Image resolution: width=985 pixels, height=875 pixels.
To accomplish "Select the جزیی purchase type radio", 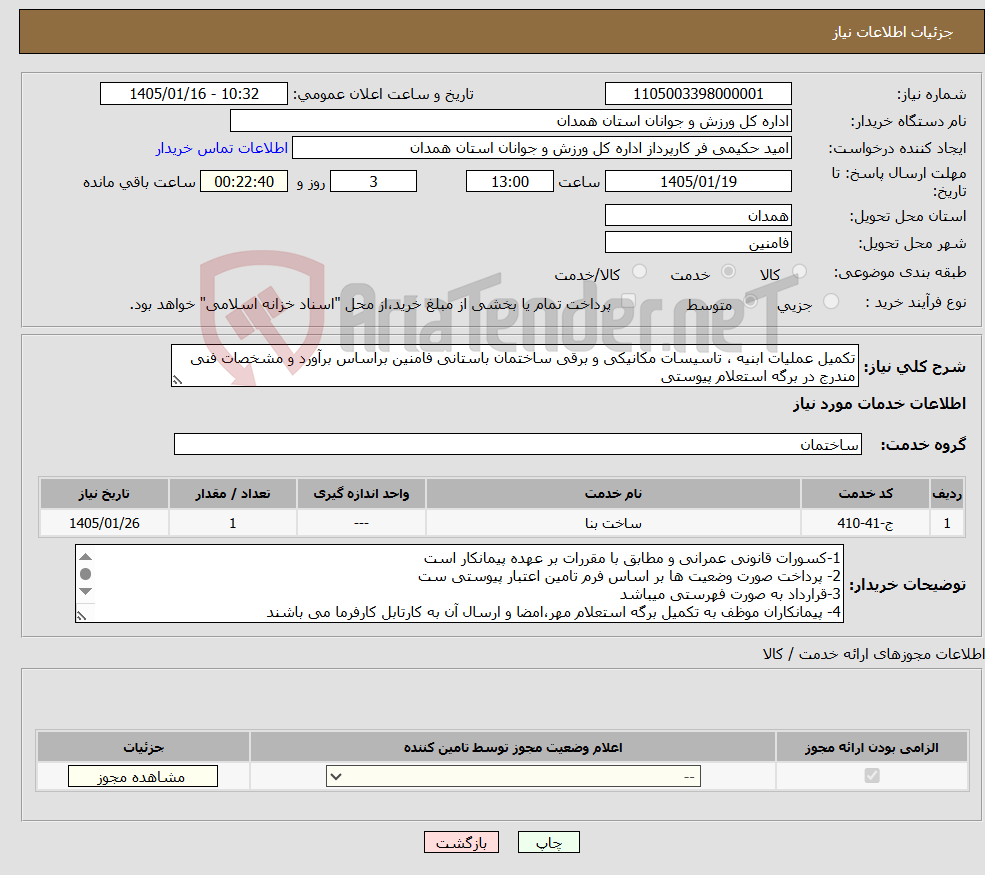I will coord(830,301).
